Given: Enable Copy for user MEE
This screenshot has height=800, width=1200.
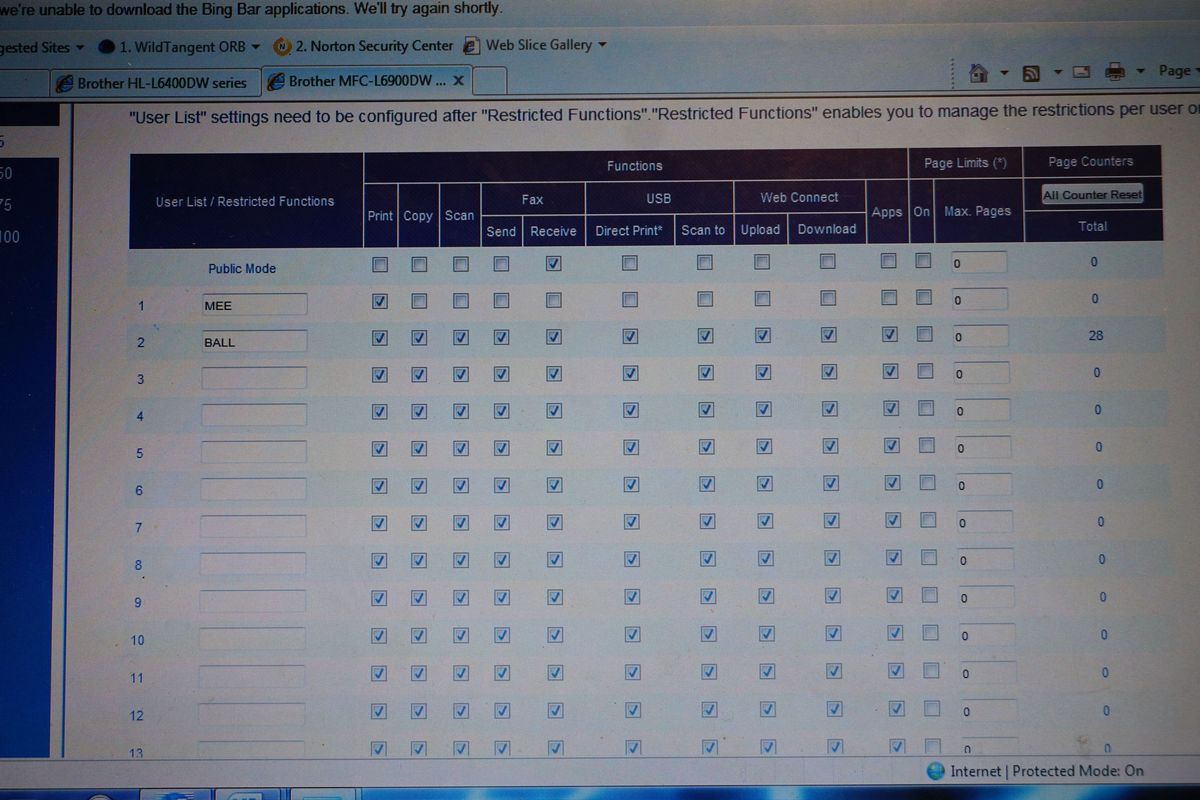Looking at the screenshot, I should [419, 301].
